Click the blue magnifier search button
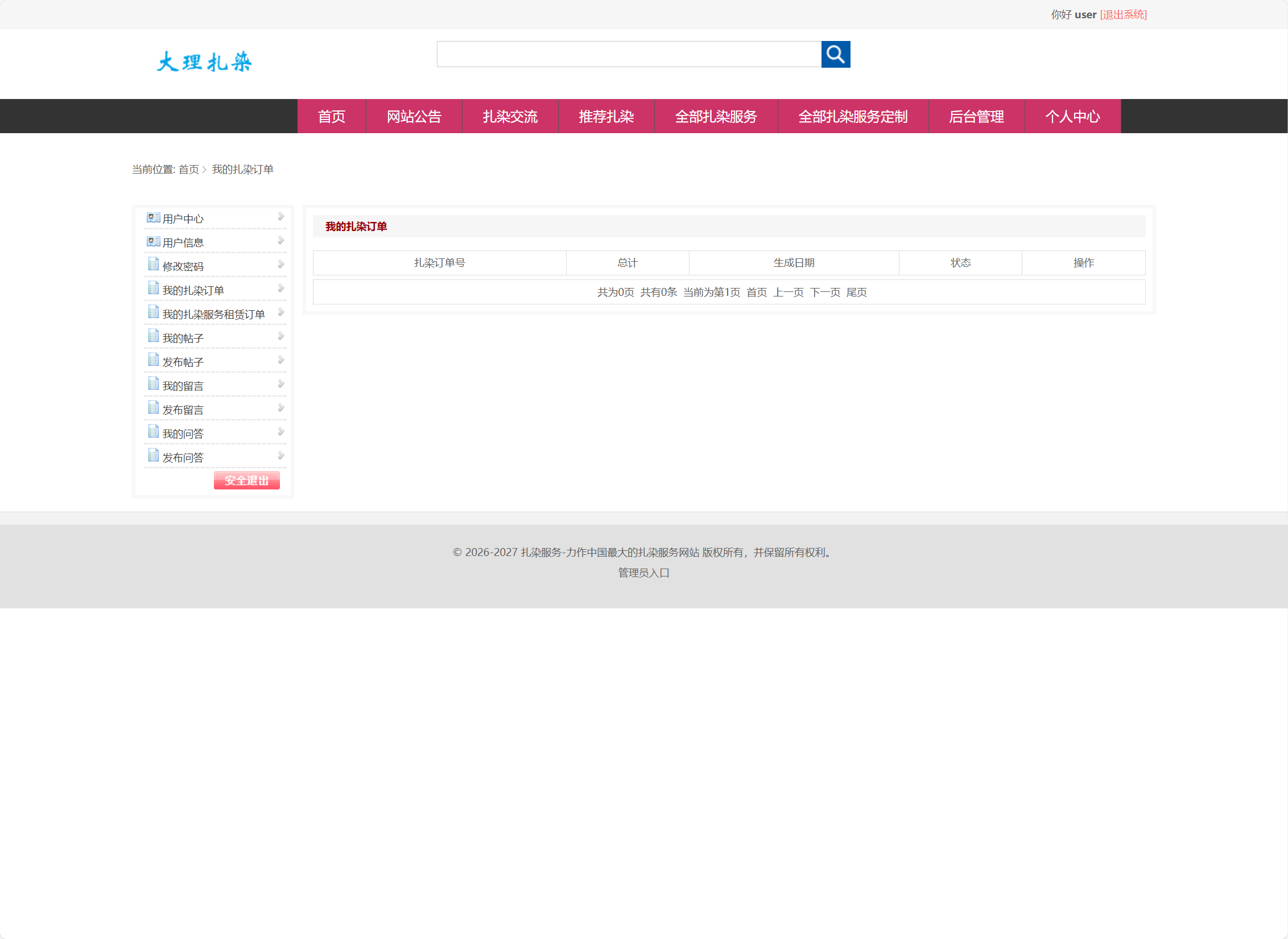The width and height of the screenshot is (1288, 939). (x=835, y=54)
